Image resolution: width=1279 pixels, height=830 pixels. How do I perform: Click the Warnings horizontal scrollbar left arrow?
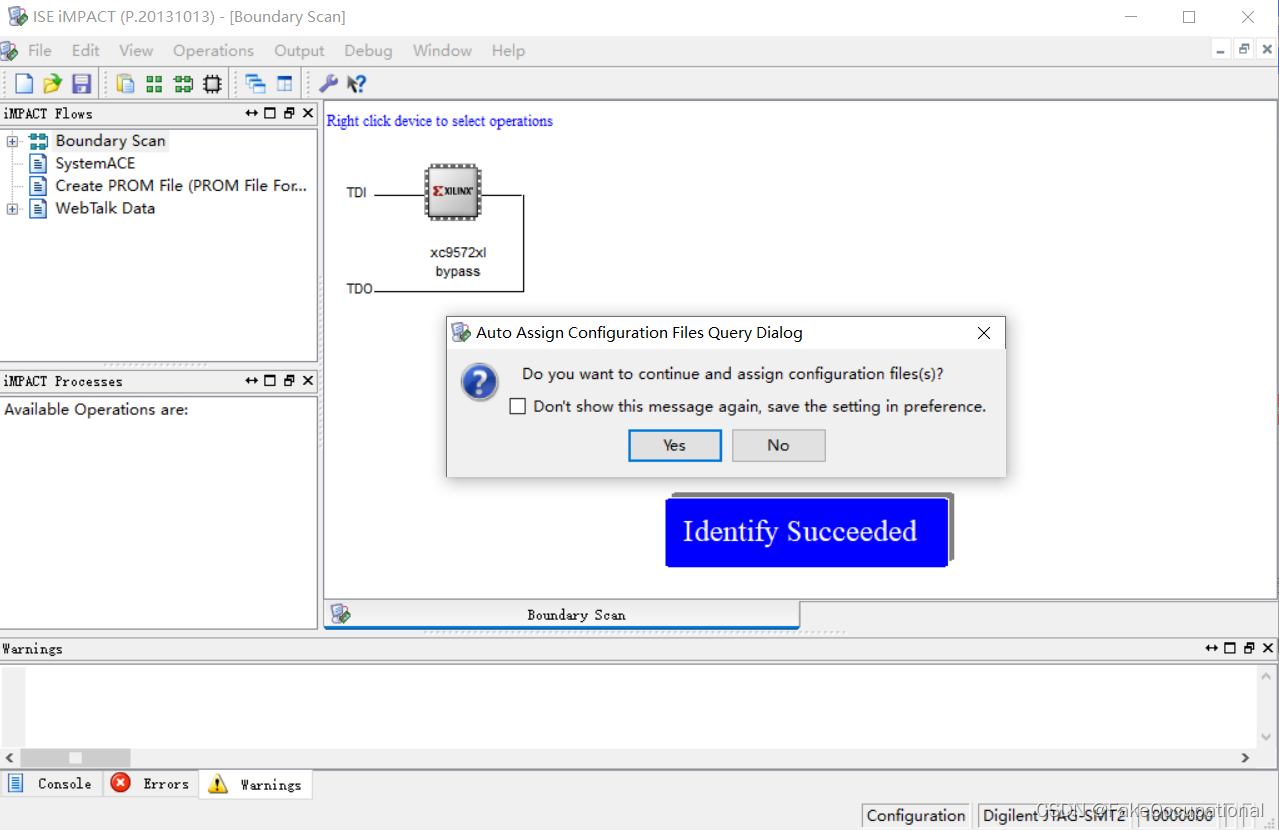pos(10,758)
